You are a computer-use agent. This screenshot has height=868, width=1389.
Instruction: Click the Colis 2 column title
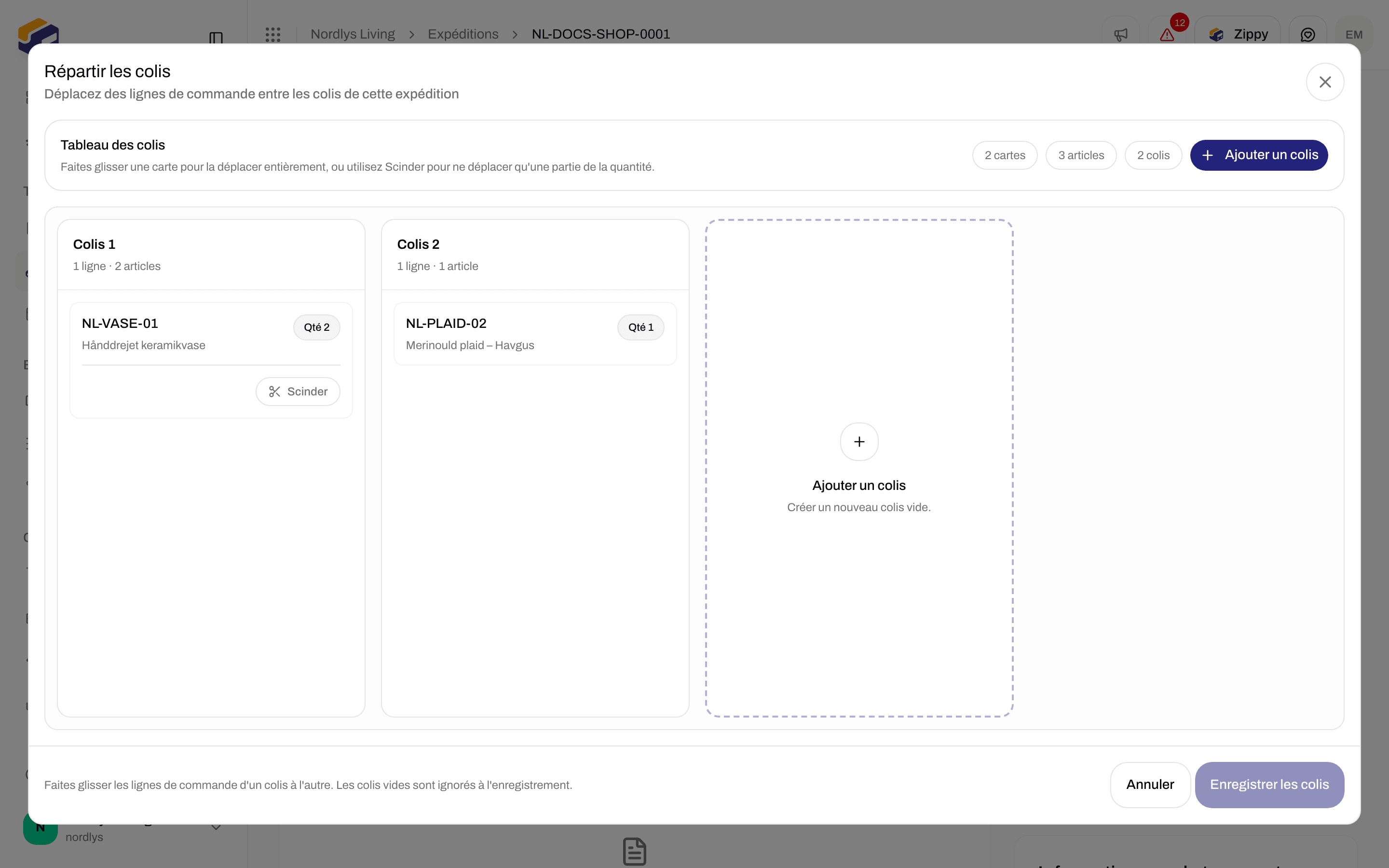[418, 244]
